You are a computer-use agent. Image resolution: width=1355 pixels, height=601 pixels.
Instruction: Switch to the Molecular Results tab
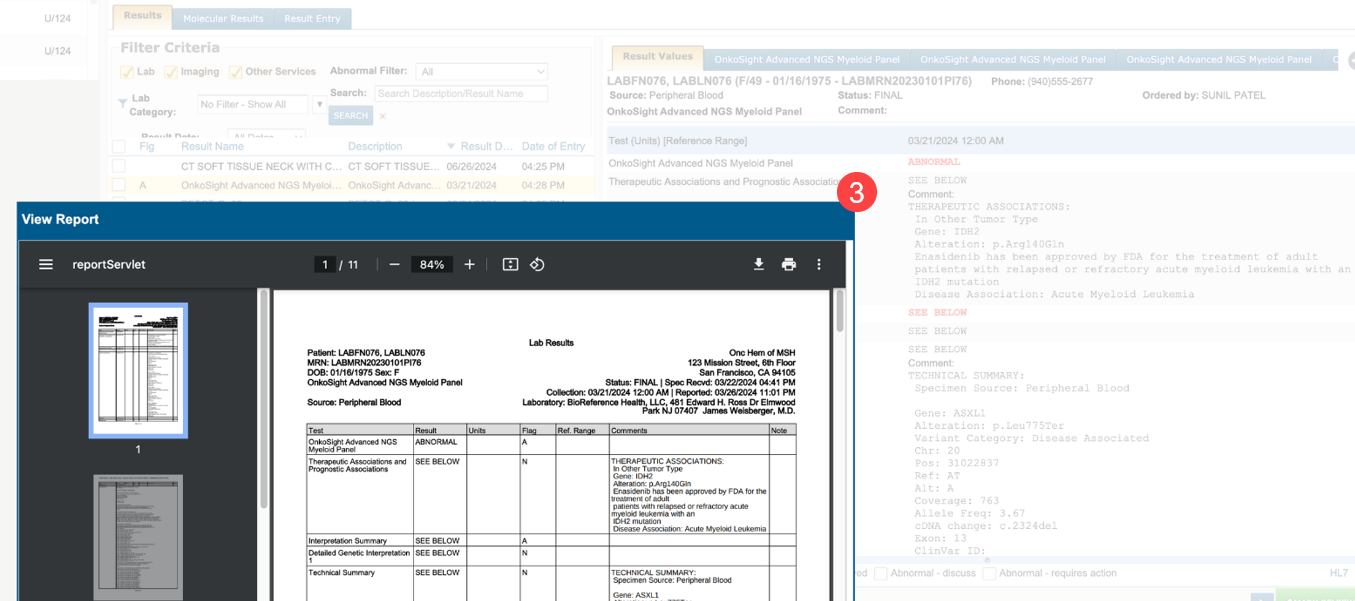tap(223, 18)
